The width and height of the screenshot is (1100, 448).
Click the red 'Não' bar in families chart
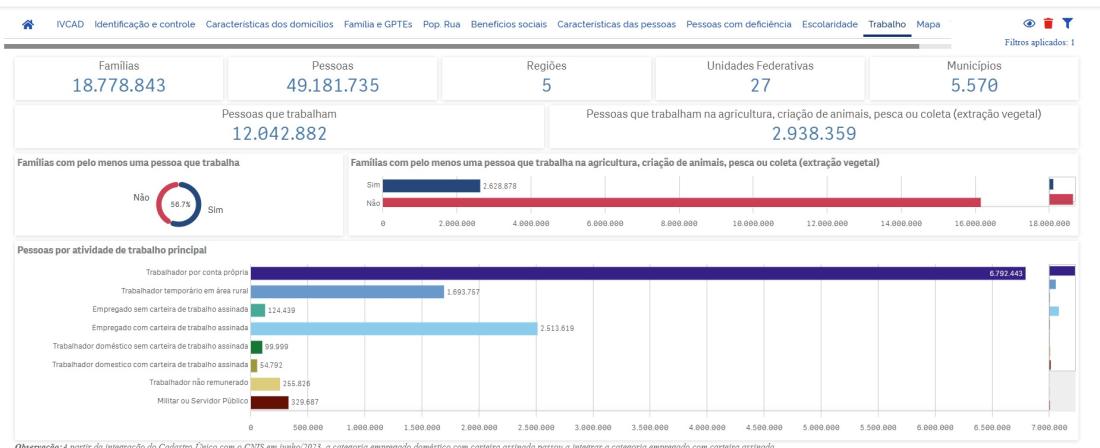click(x=680, y=202)
